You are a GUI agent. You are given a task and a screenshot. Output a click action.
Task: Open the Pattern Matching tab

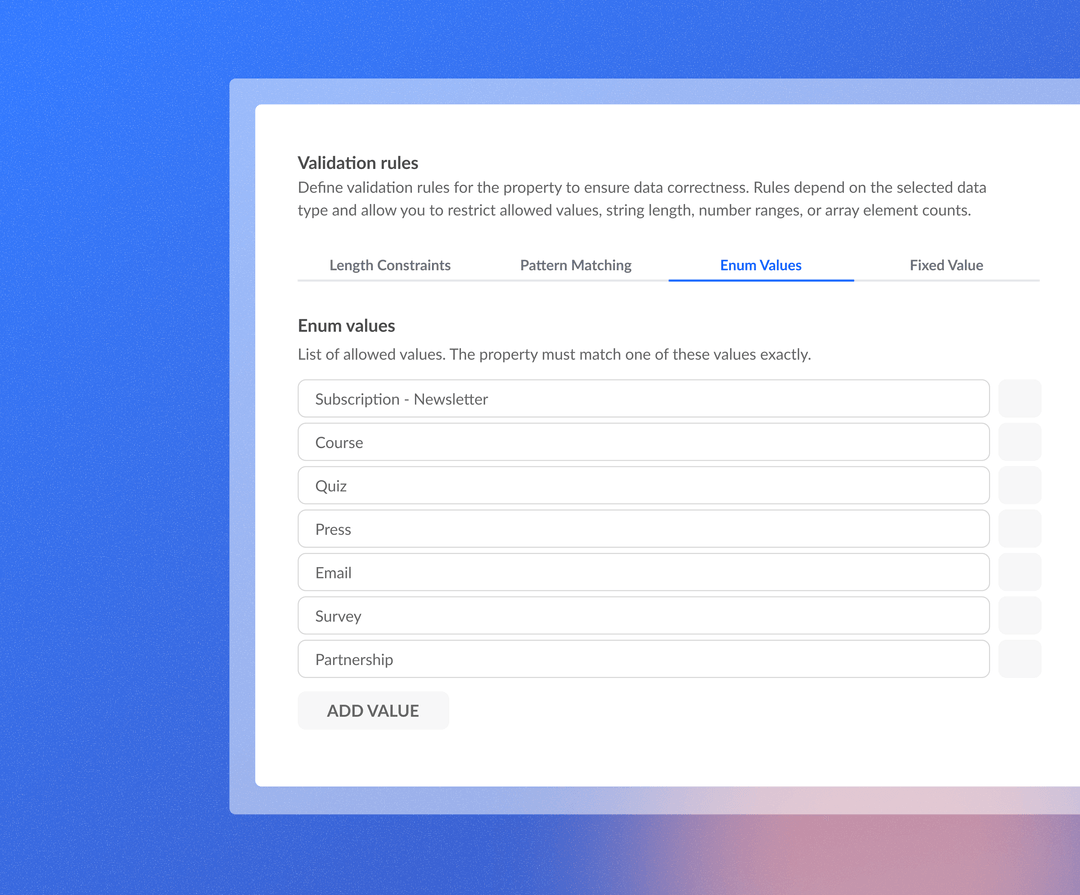point(576,265)
